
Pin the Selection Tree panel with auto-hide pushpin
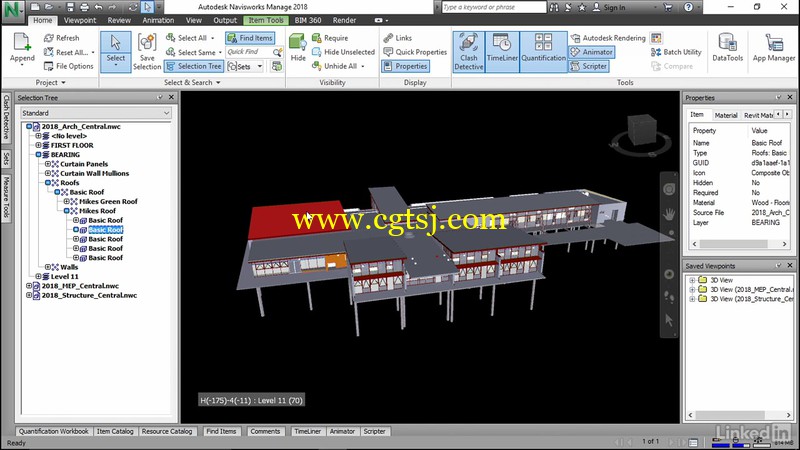(160, 97)
